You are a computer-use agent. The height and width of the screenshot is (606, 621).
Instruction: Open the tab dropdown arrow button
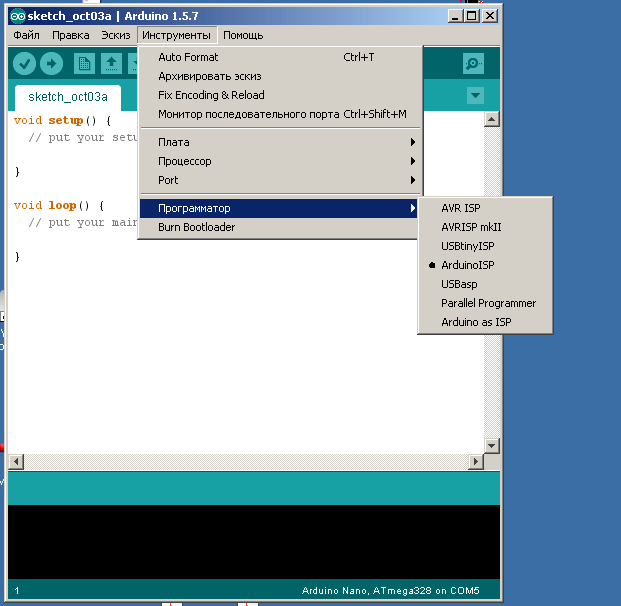tap(475, 95)
